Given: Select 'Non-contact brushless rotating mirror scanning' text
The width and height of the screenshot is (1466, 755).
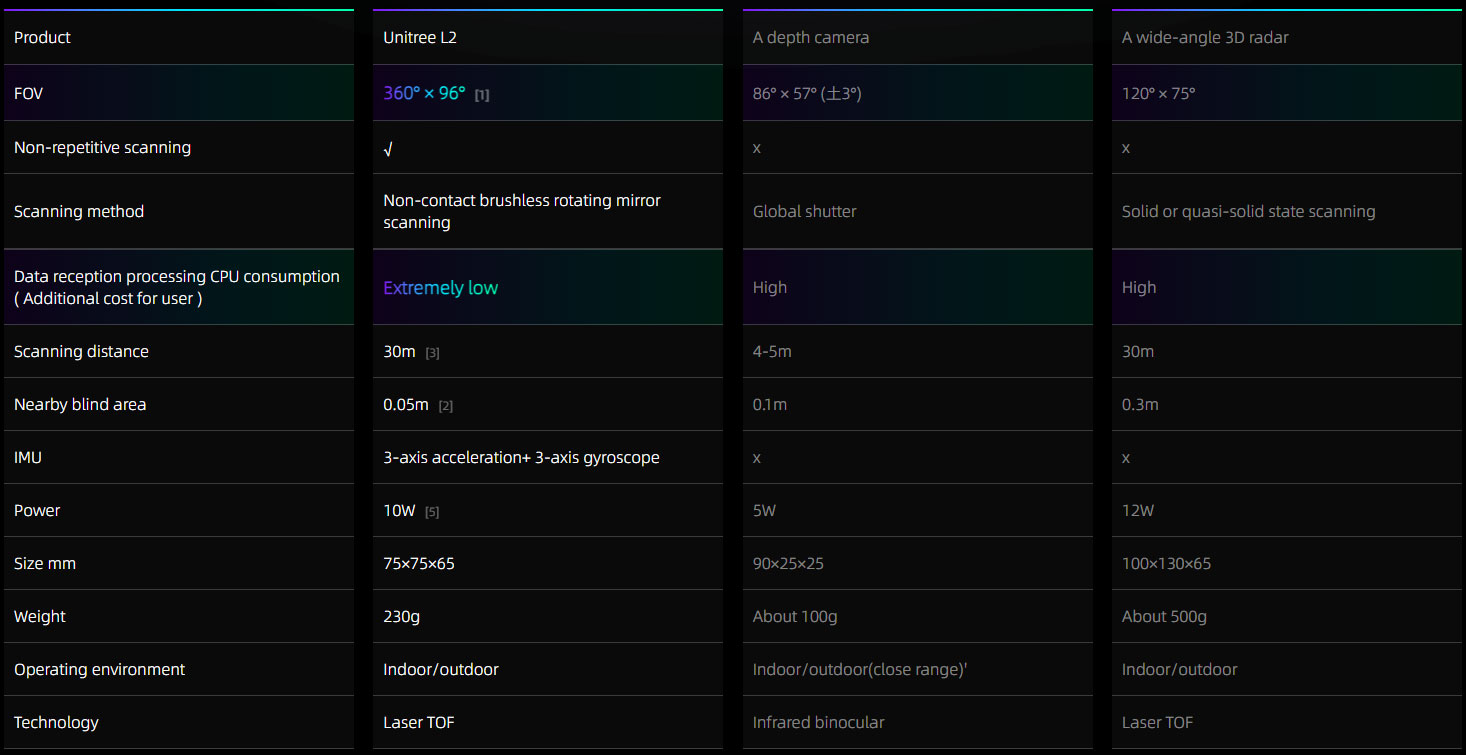Looking at the screenshot, I should pos(522,211).
